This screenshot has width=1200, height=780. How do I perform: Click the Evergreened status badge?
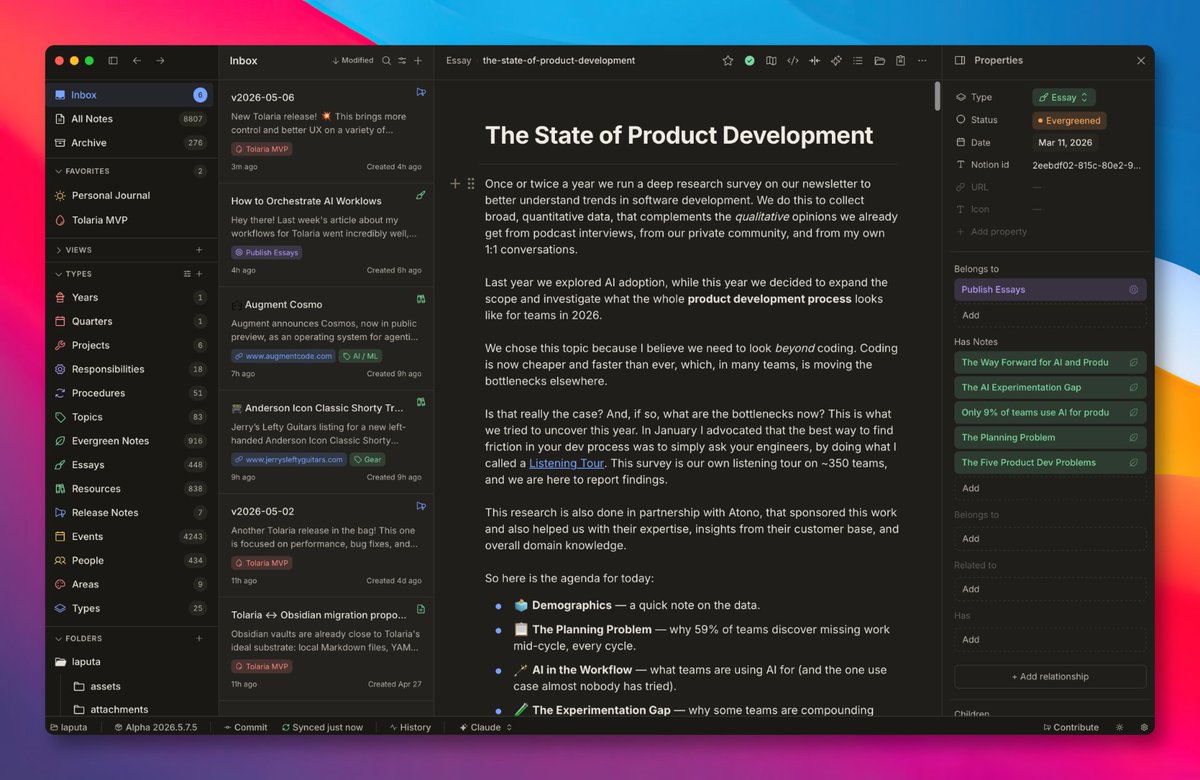coord(1068,120)
